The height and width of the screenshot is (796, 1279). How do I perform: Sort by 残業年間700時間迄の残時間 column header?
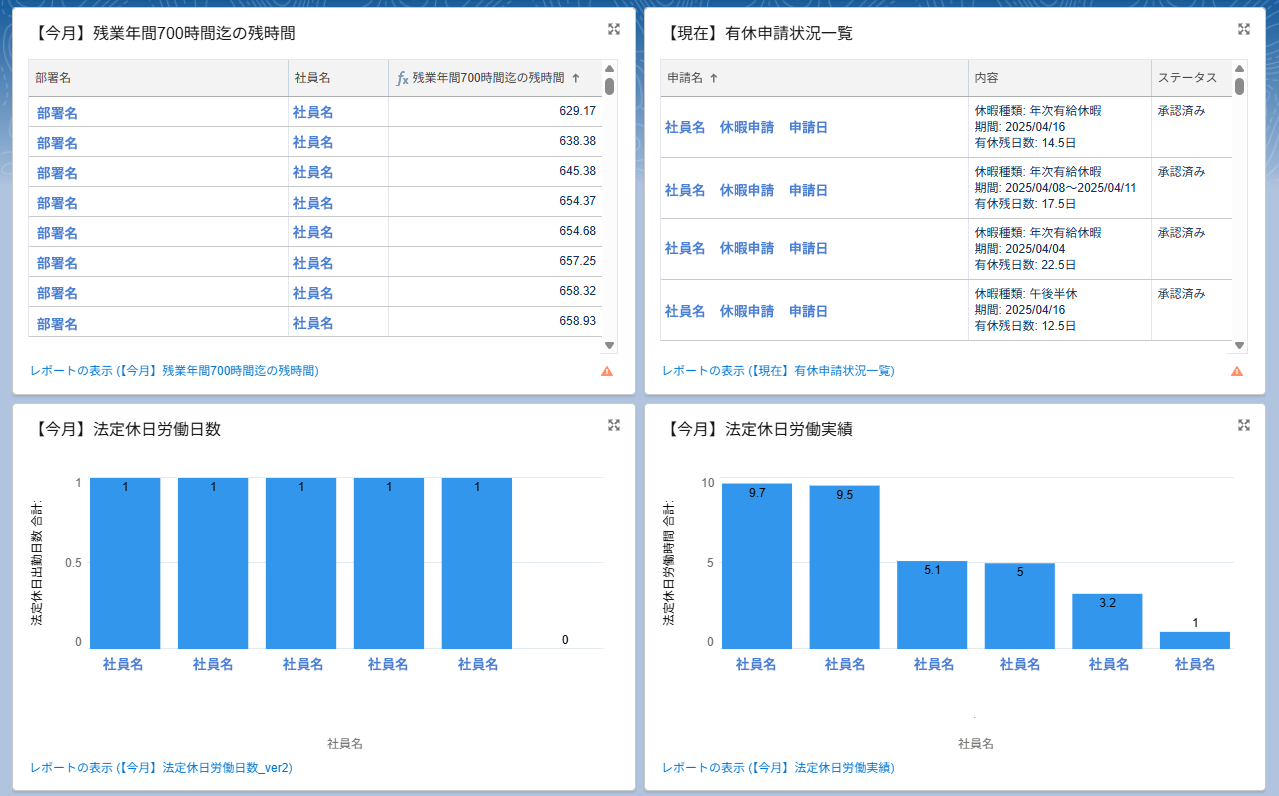488,78
